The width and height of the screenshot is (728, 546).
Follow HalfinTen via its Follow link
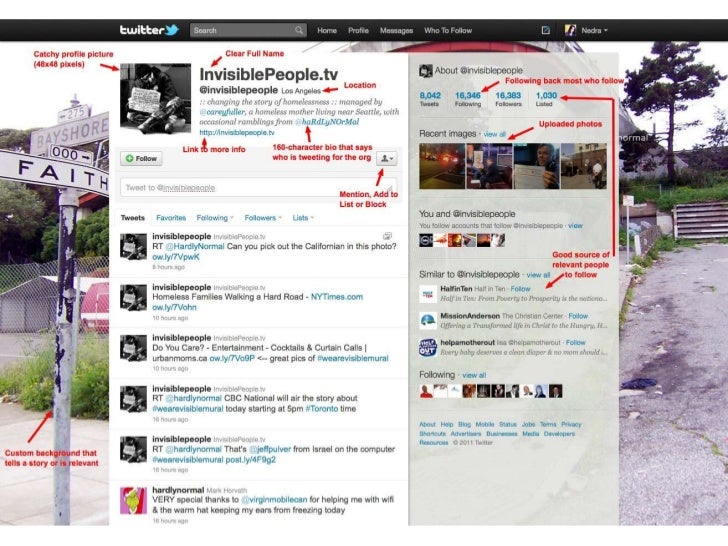click(520, 289)
